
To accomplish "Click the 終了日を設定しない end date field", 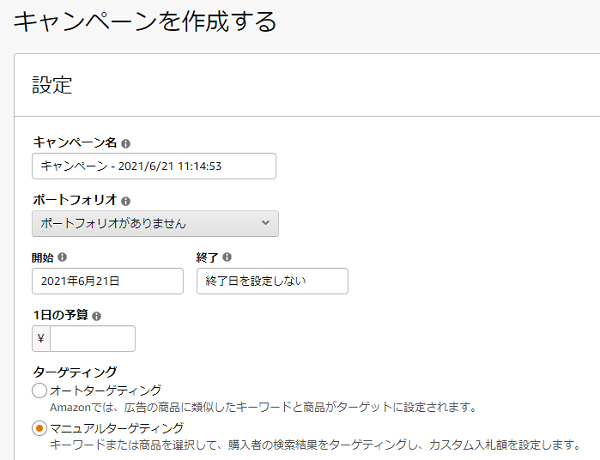I will pos(272,281).
